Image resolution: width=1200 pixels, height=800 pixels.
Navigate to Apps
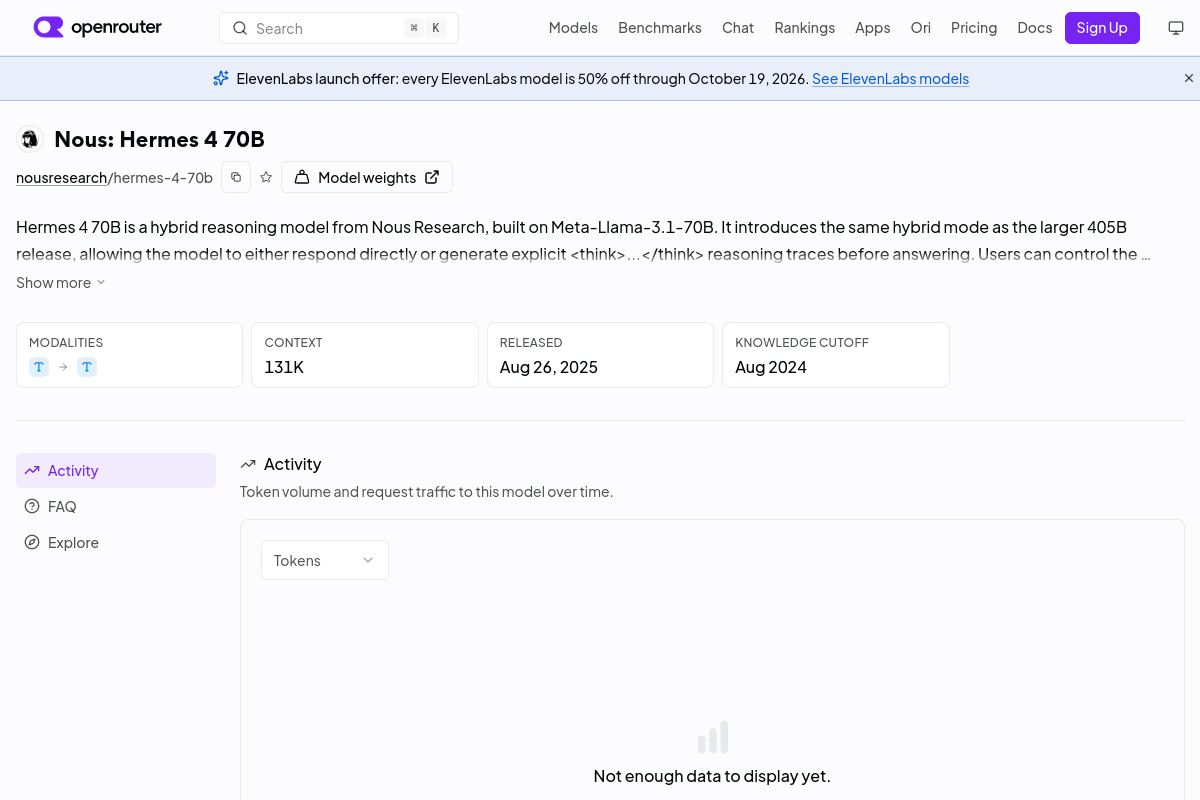coord(873,28)
